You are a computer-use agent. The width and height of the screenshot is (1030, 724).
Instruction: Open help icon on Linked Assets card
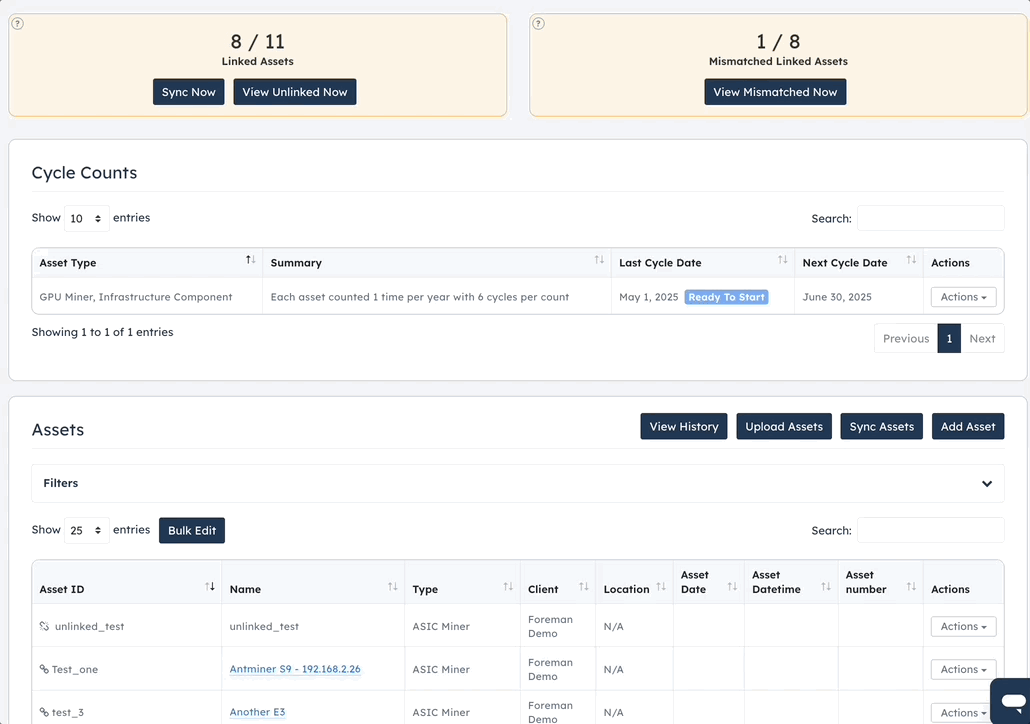click(18, 24)
